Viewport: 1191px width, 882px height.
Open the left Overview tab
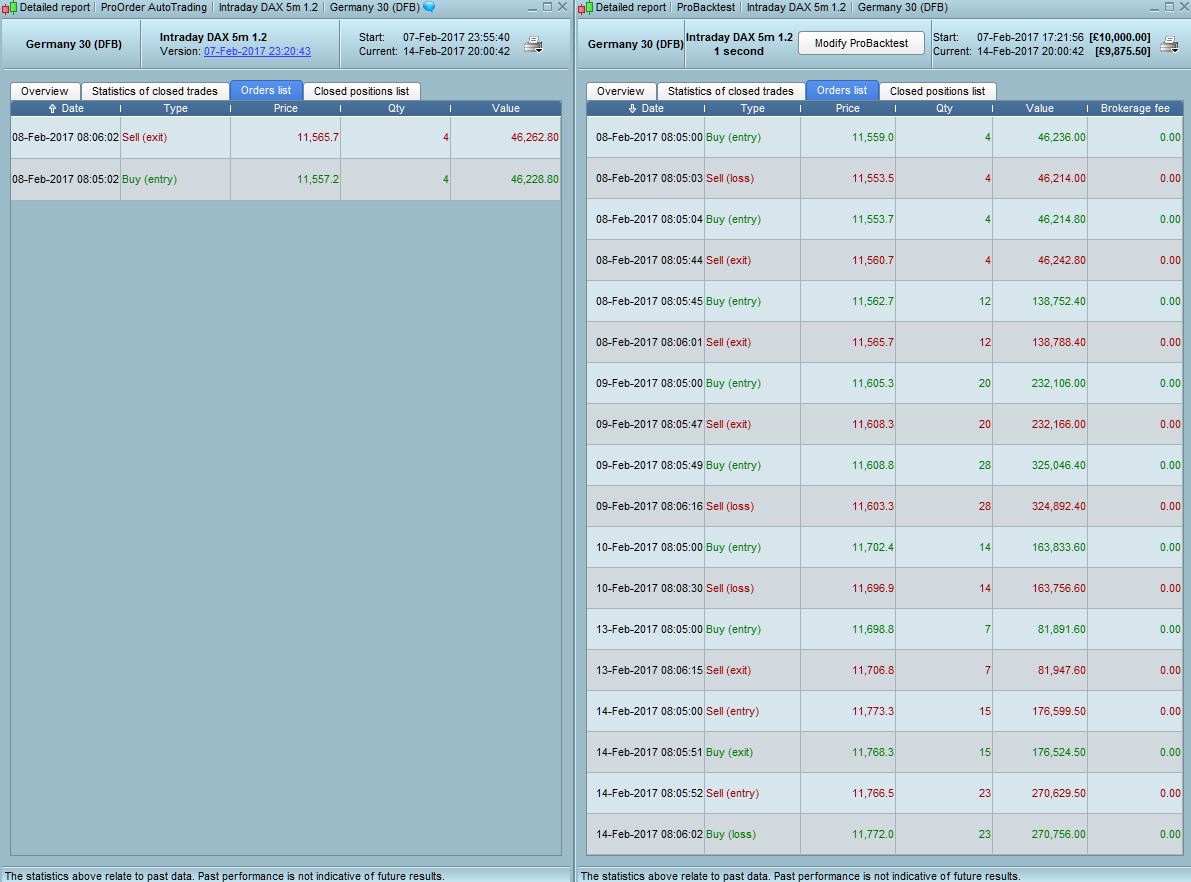coord(45,91)
